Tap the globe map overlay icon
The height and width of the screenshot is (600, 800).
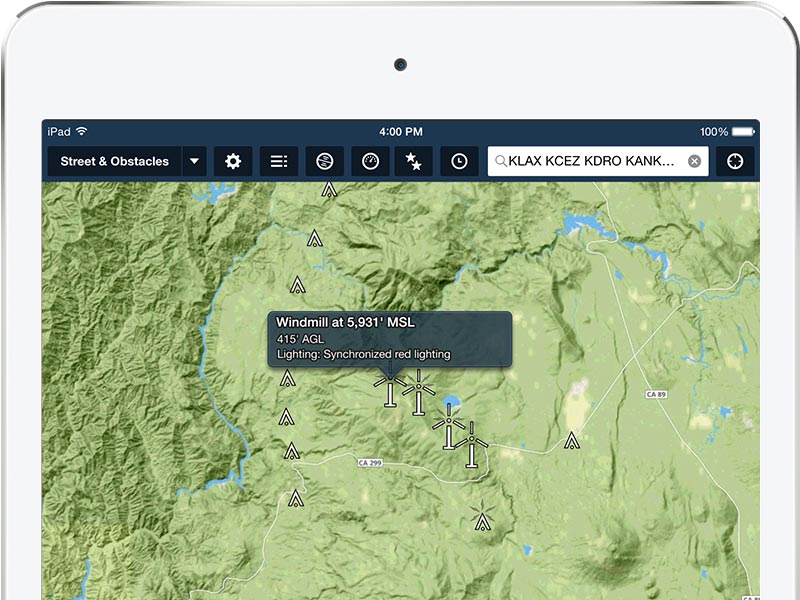coord(325,161)
